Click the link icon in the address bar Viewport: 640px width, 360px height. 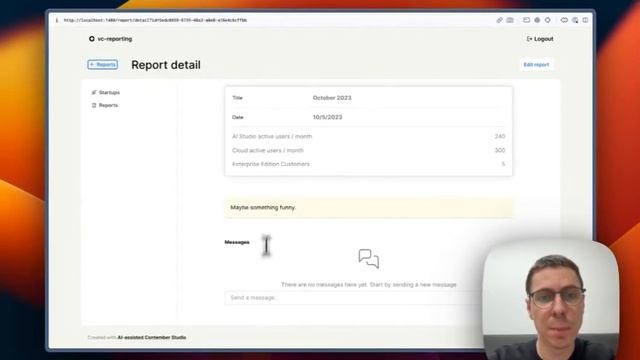[x=499, y=20]
